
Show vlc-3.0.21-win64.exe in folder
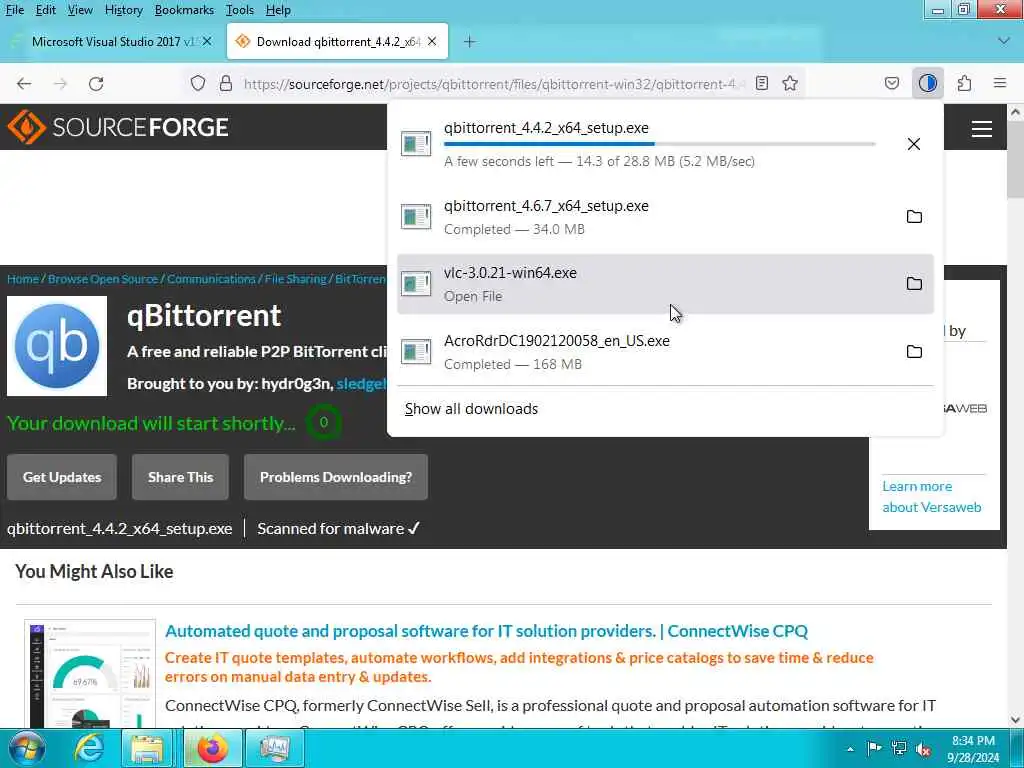pyautogui.click(x=914, y=283)
